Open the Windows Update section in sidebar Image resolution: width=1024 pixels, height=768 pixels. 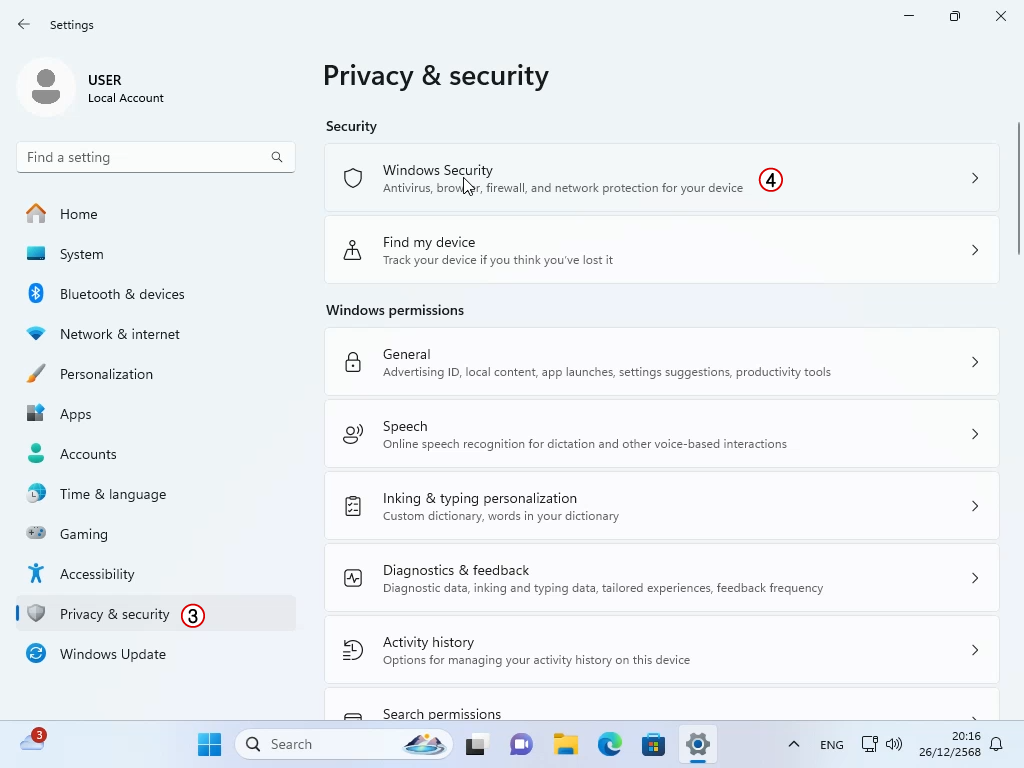[x=112, y=654]
